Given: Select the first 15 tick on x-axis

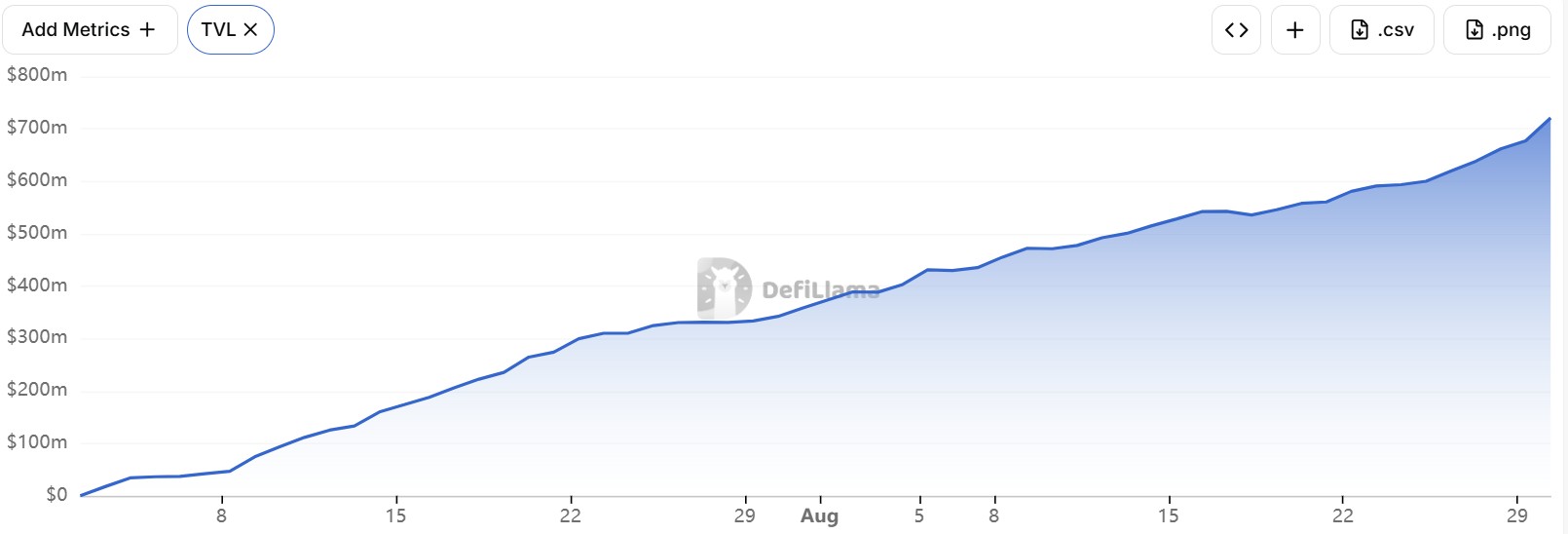Looking at the screenshot, I should (395, 515).
